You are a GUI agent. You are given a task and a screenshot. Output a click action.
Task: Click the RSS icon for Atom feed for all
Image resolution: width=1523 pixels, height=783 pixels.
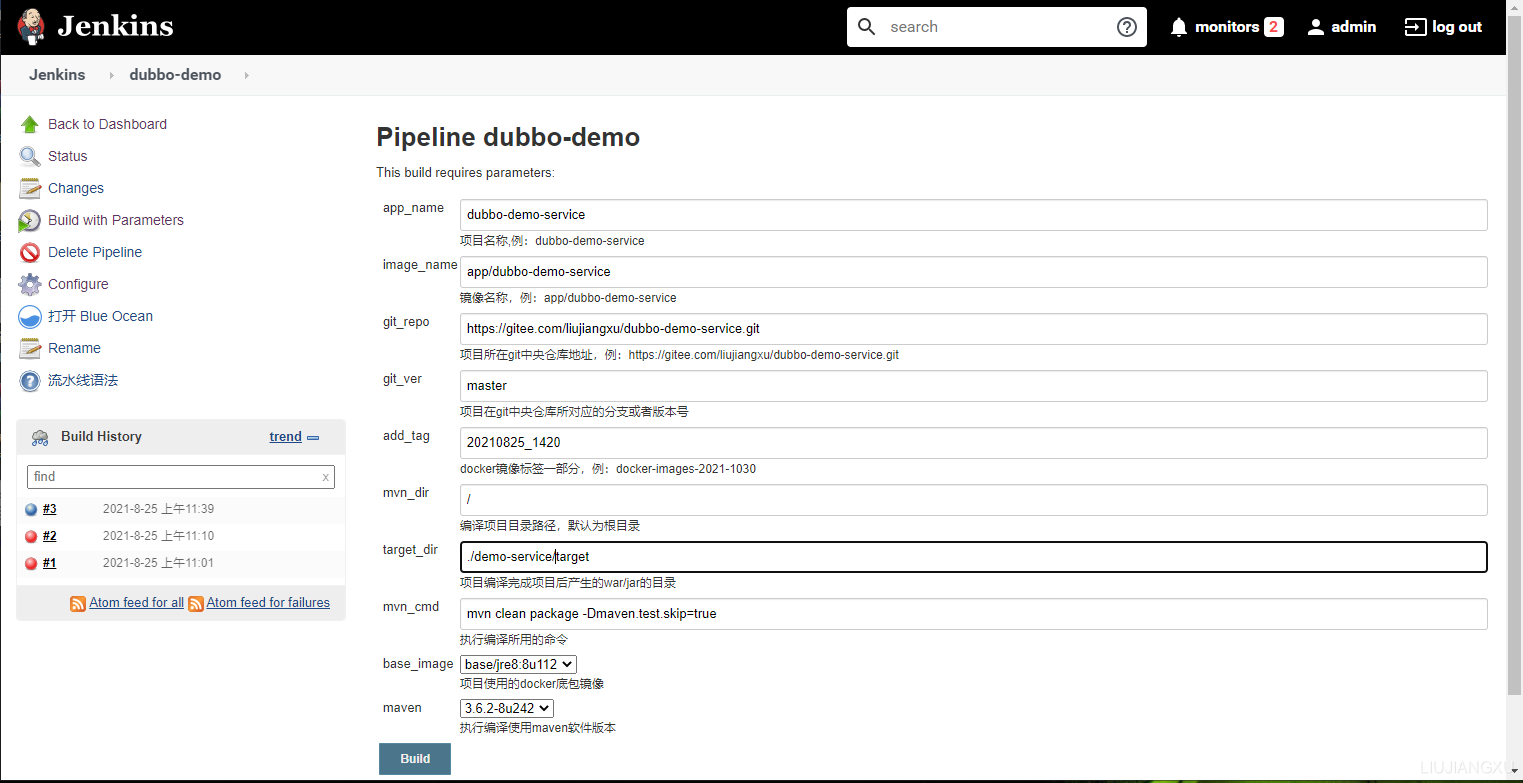[x=78, y=603]
